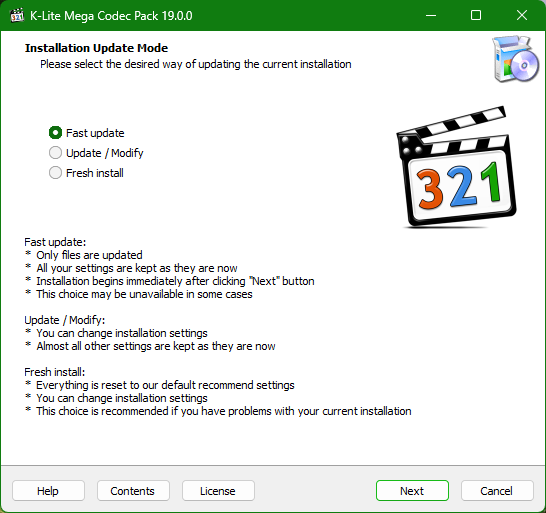Image resolution: width=546 pixels, height=513 pixels.
Task: Maximize the K-Lite installer window
Action: click(x=476, y=15)
